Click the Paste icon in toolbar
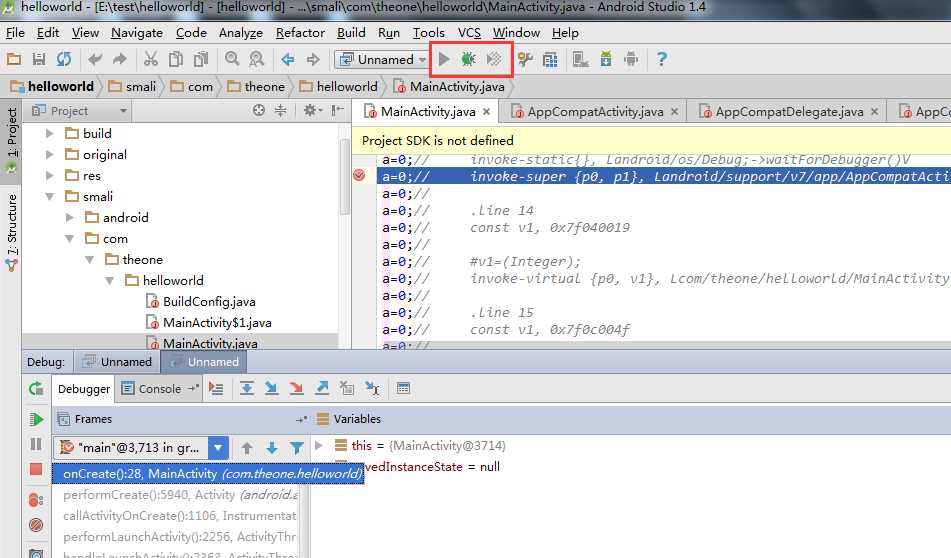 coord(201,59)
